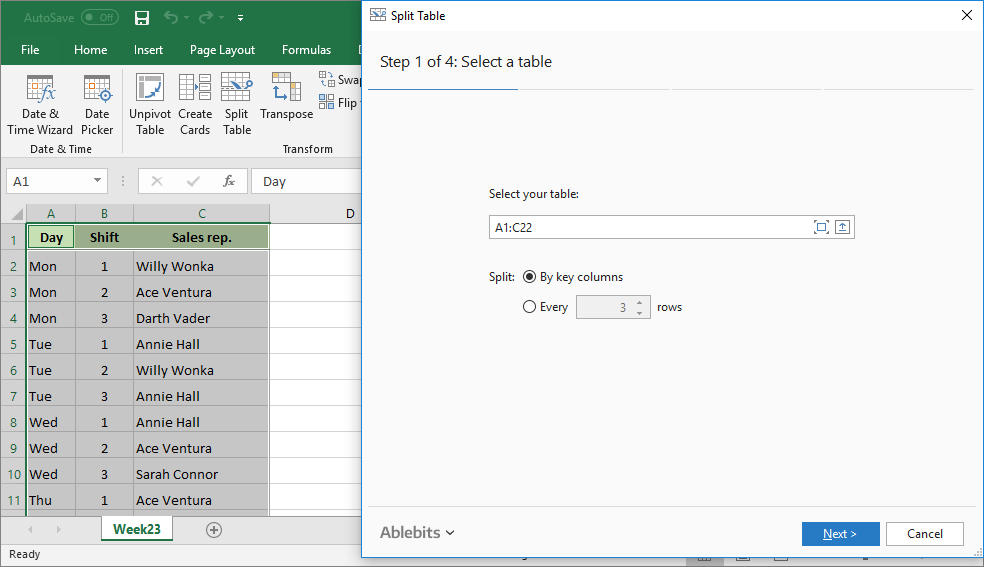Close the Split Table dialog
This screenshot has width=984, height=567.
pyautogui.click(x=967, y=15)
